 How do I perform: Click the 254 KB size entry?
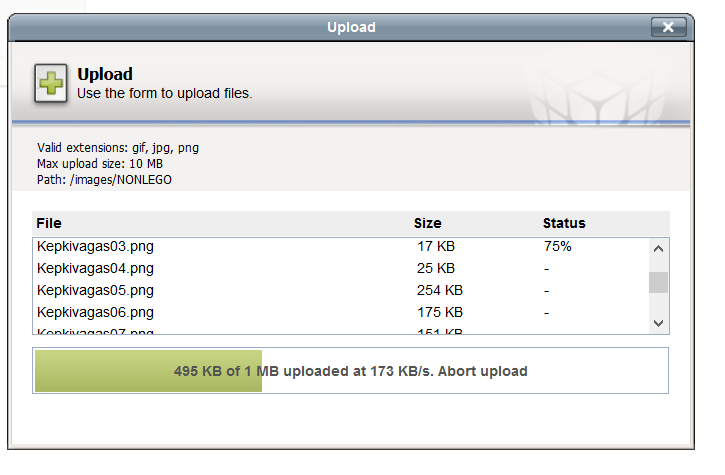click(440, 290)
